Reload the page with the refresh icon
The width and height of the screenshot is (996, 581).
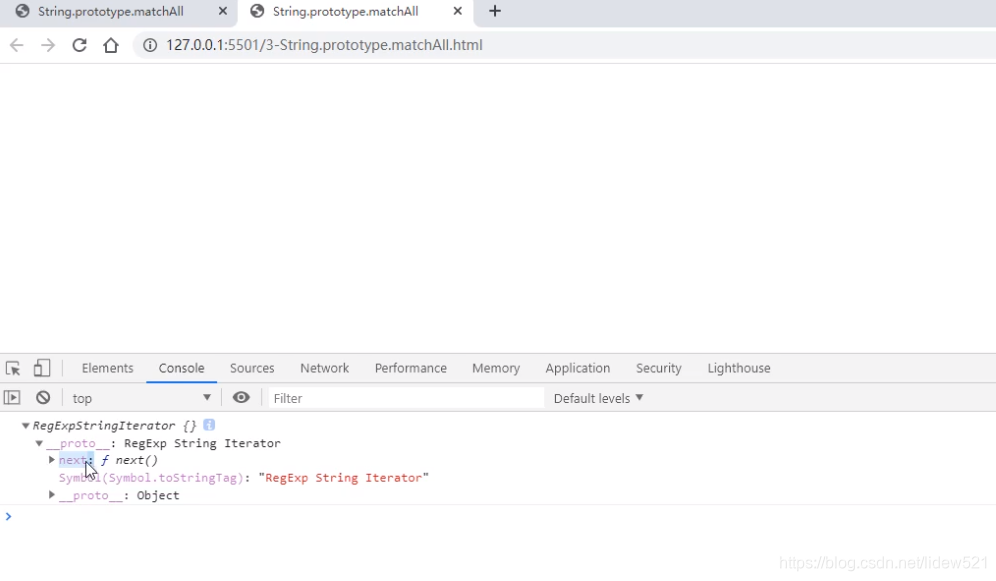[79, 45]
